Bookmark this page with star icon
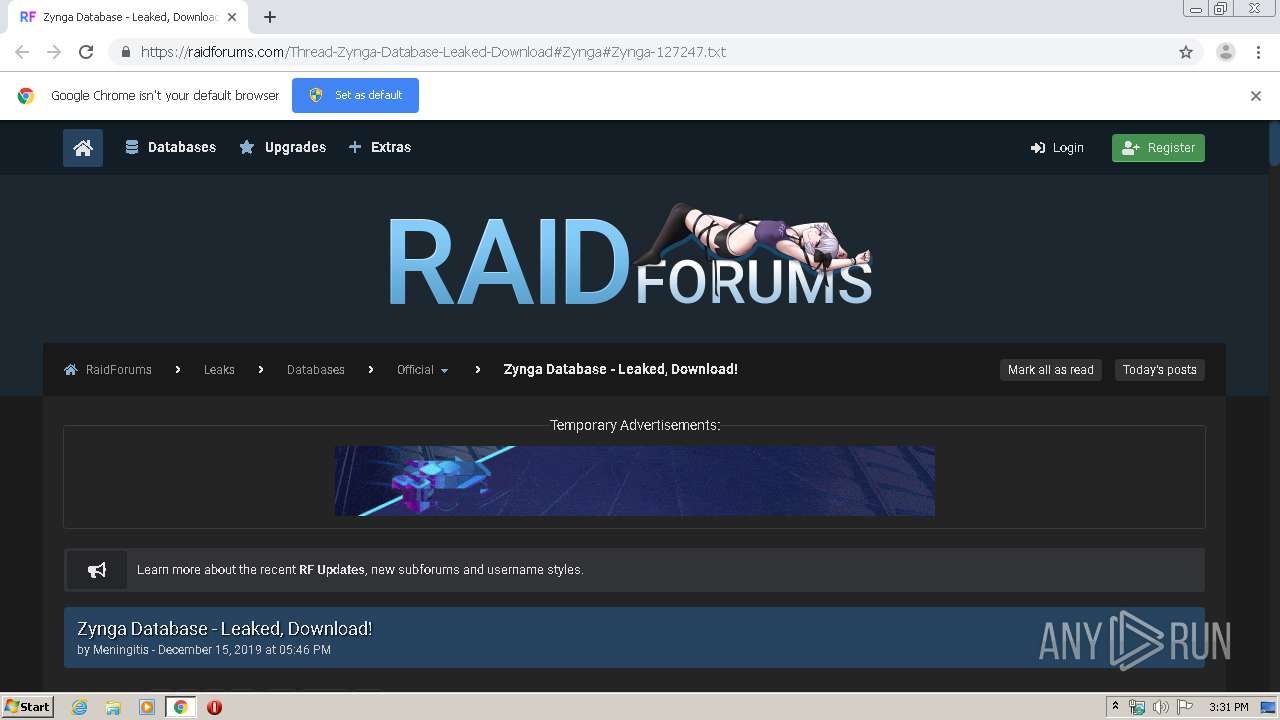The height and width of the screenshot is (720, 1280). click(x=1186, y=52)
